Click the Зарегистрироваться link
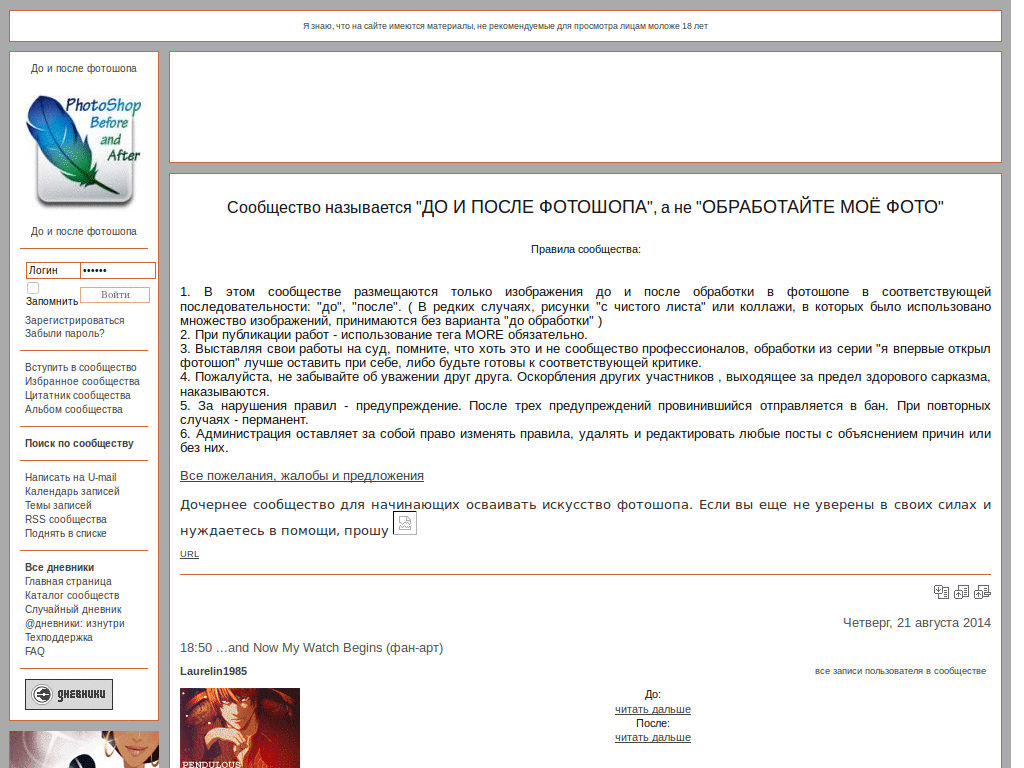Screen dimensions: 1024x768 pos(74,320)
